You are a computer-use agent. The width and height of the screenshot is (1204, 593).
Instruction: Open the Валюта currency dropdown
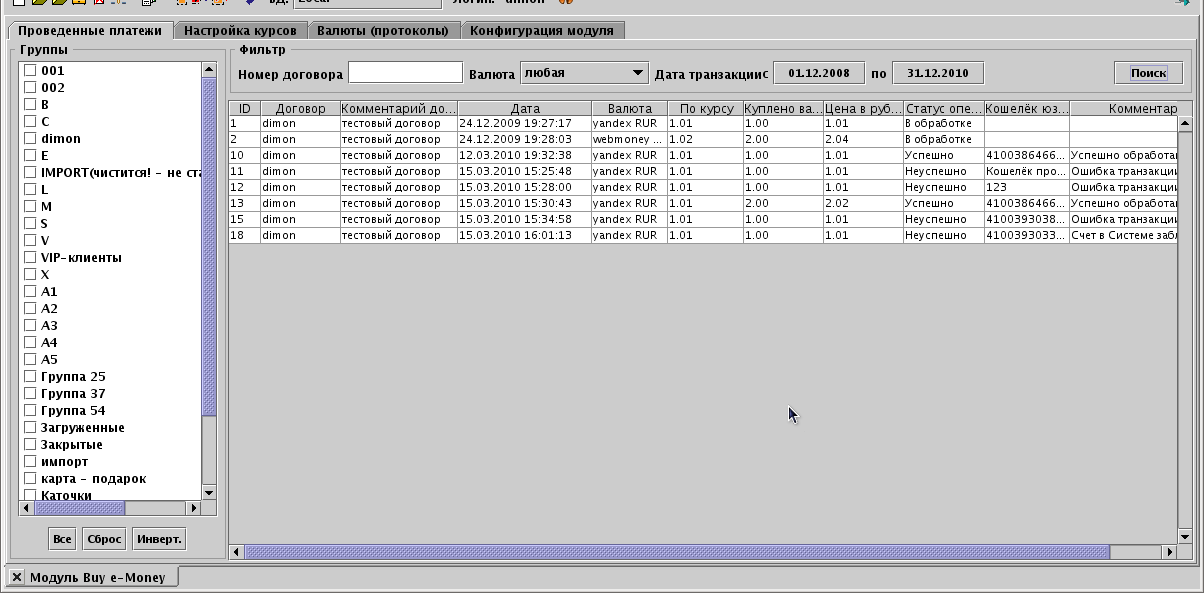pyautogui.click(x=585, y=73)
